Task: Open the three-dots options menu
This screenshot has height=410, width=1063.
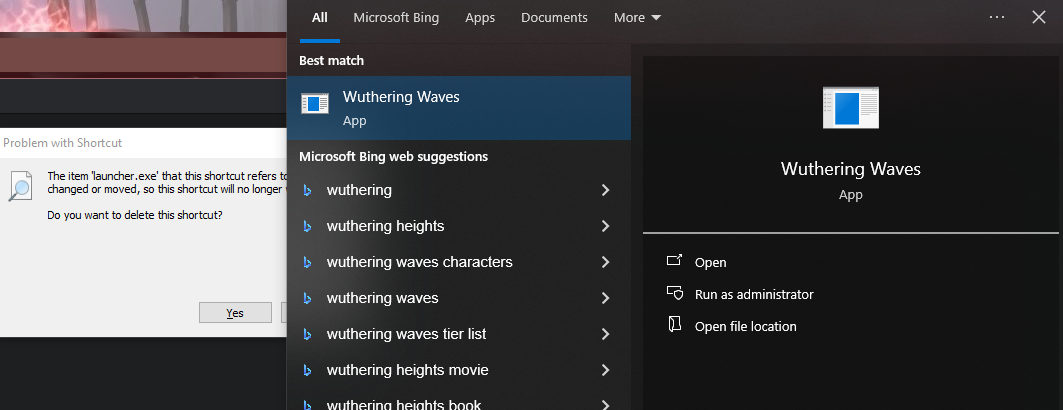Action: pos(997,18)
